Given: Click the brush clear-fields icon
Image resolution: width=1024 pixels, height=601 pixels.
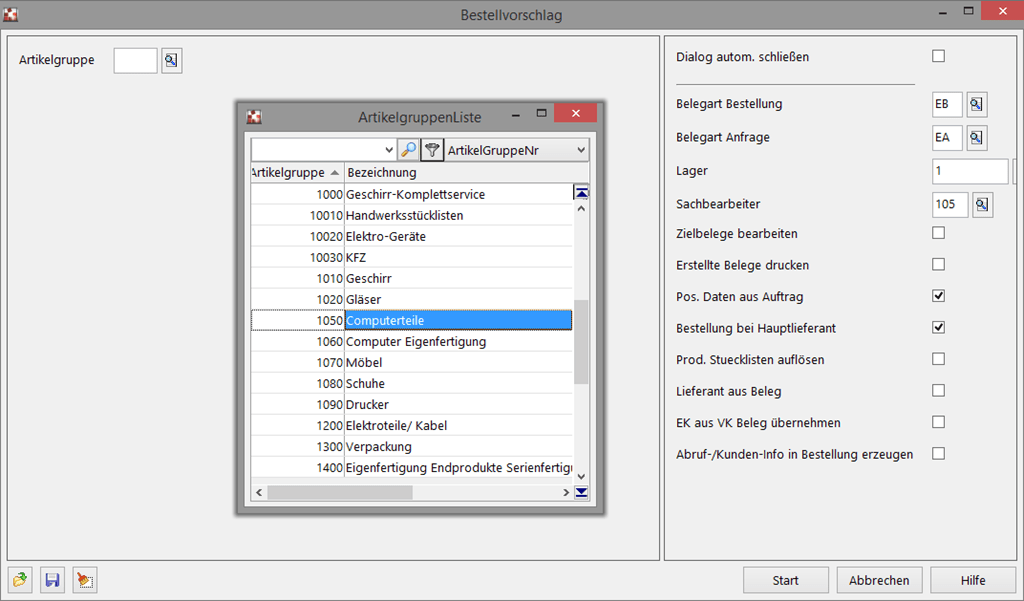Looking at the screenshot, I should pyautogui.click(x=85, y=580).
